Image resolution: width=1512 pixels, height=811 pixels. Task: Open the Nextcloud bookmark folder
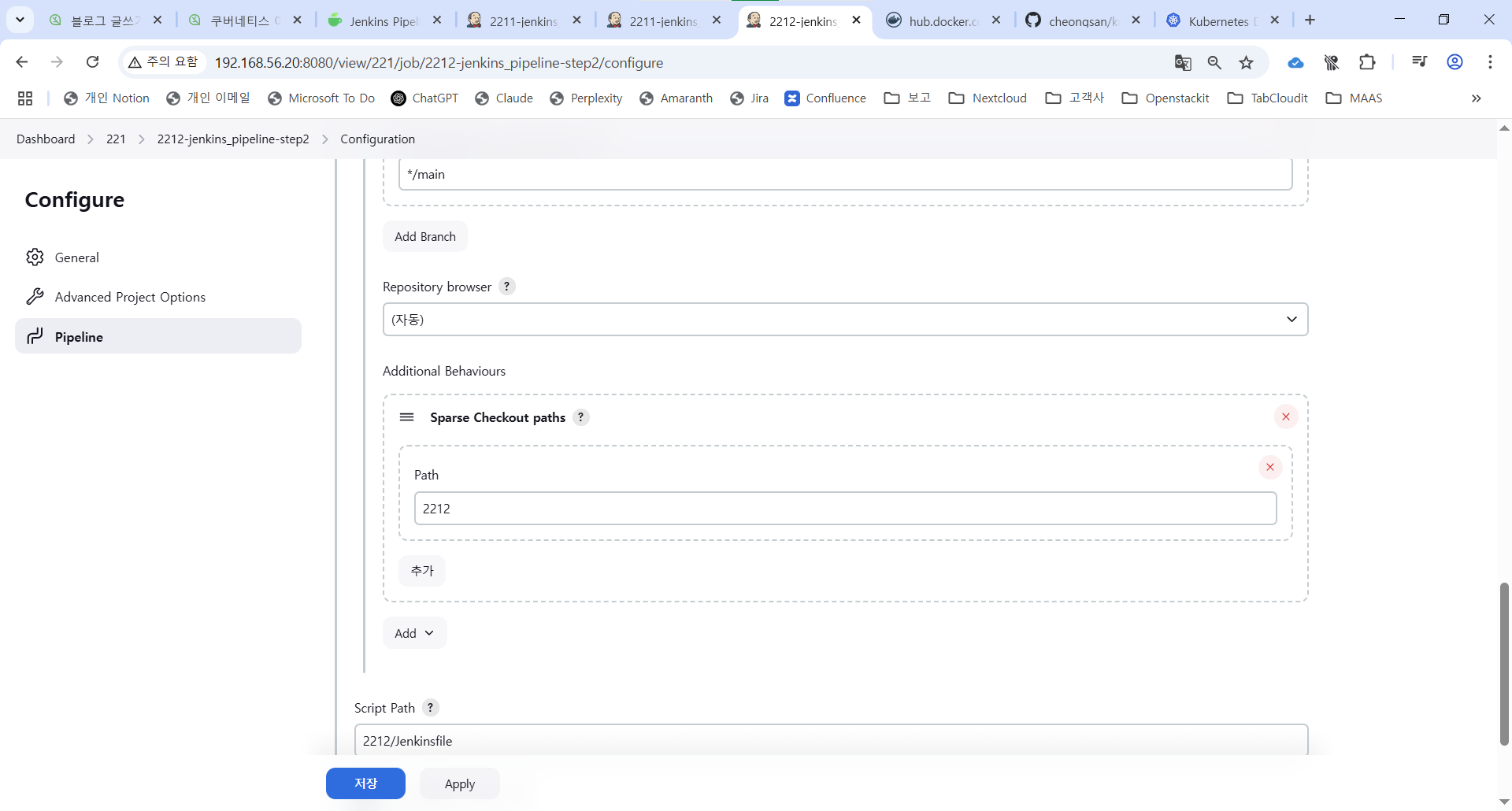988,98
